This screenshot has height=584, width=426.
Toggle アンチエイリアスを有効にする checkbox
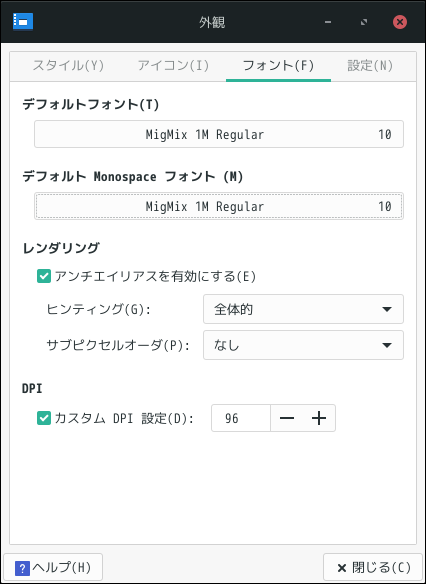(44, 277)
